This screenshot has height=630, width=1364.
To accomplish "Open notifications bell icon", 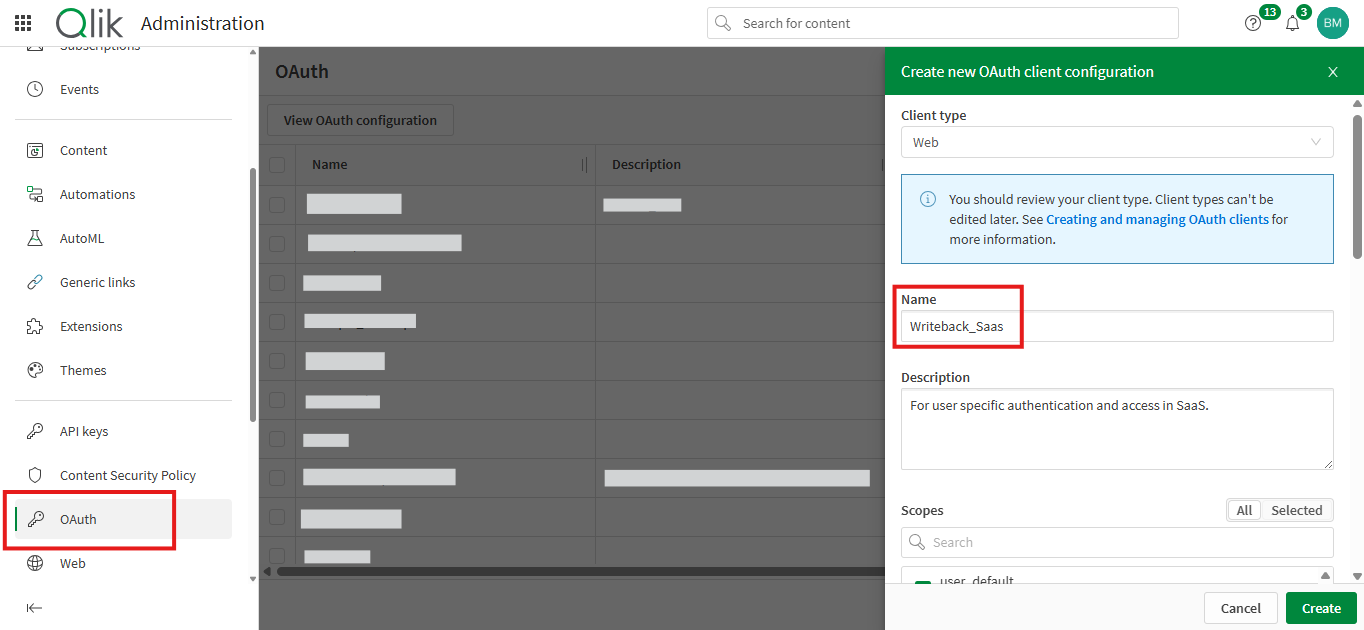I will tap(1292, 23).
